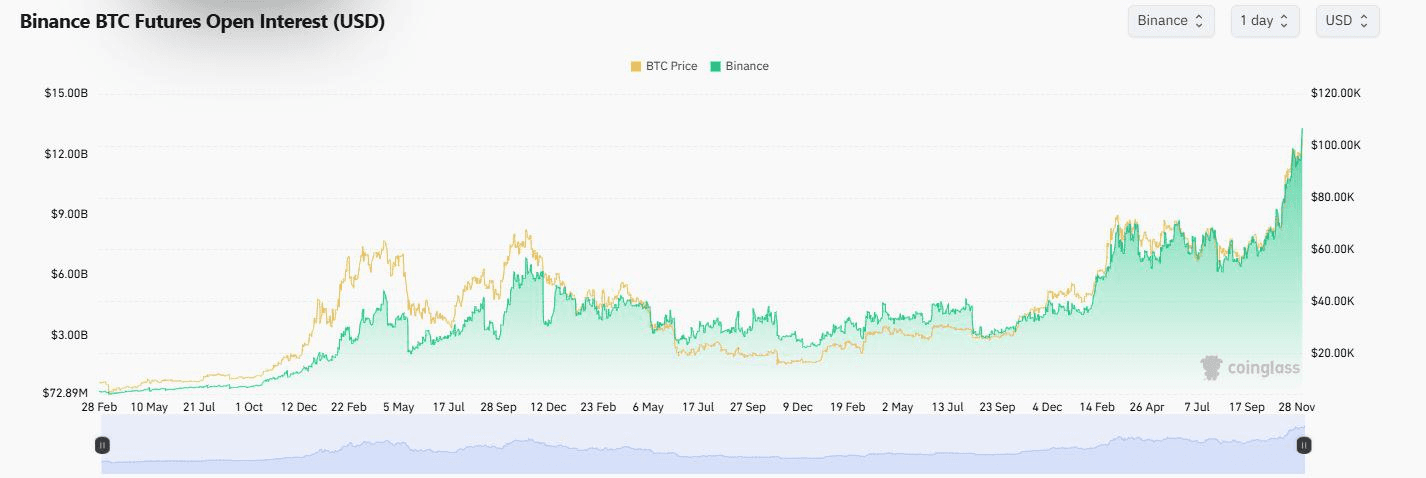Click the 7 Jul date label
This screenshot has width=1426, height=478.
point(1197,407)
